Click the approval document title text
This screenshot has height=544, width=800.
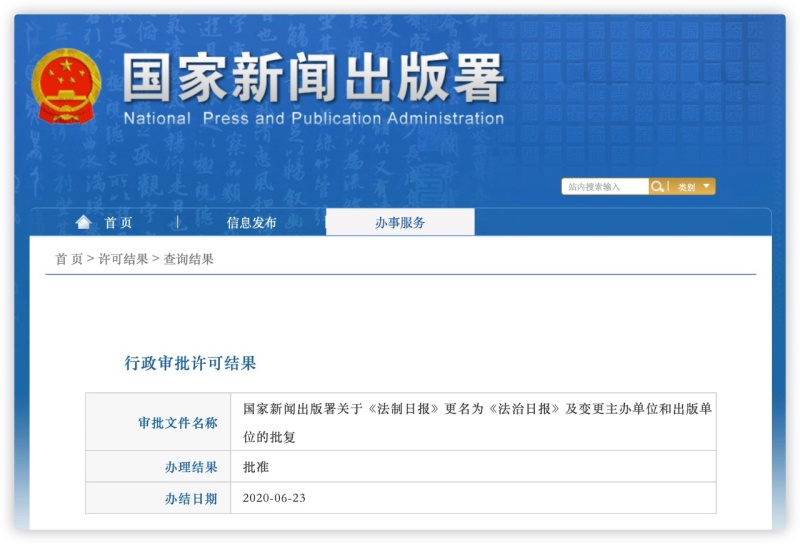click(x=477, y=421)
